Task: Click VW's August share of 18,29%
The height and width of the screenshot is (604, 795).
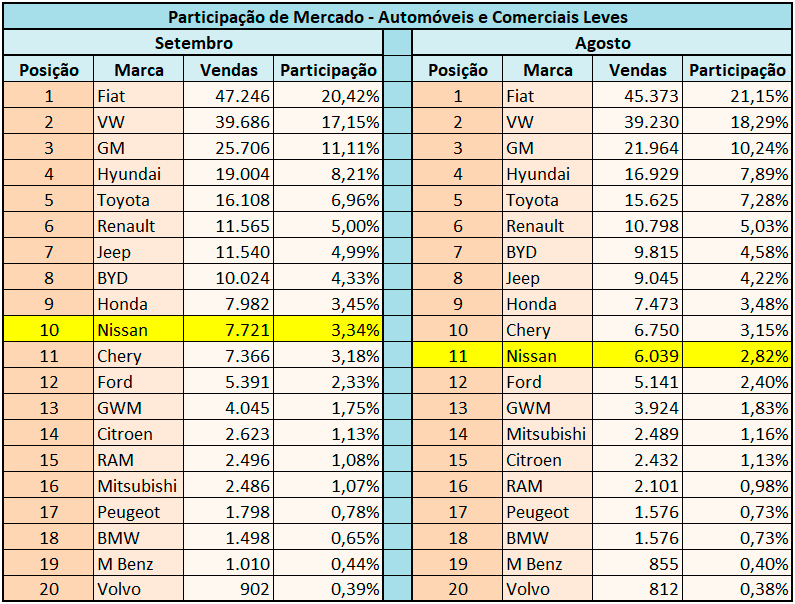Action: pos(737,122)
